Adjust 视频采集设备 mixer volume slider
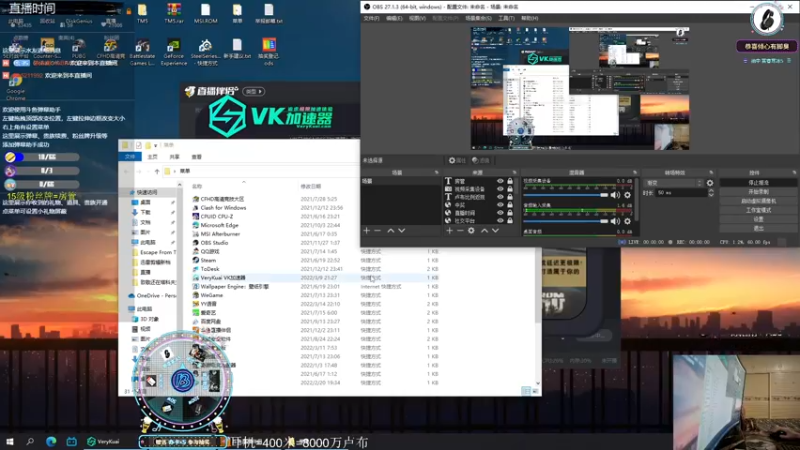The width and height of the screenshot is (800, 450). (566, 195)
